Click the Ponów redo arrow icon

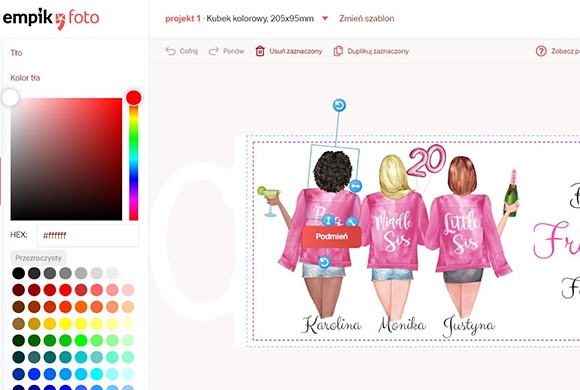pyautogui.click(x=213, y=51)
